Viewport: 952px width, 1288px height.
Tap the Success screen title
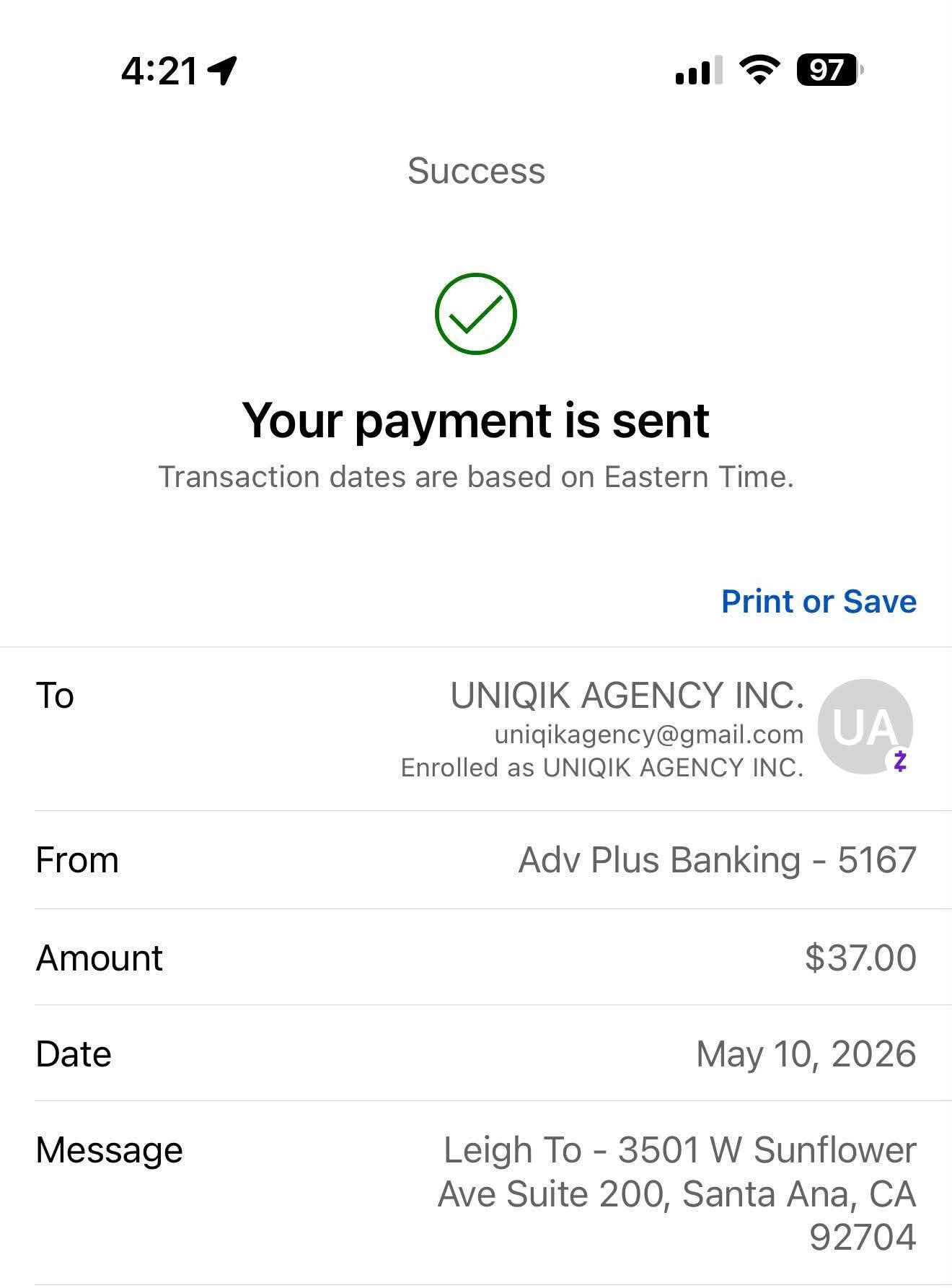(x=476, y=171)
